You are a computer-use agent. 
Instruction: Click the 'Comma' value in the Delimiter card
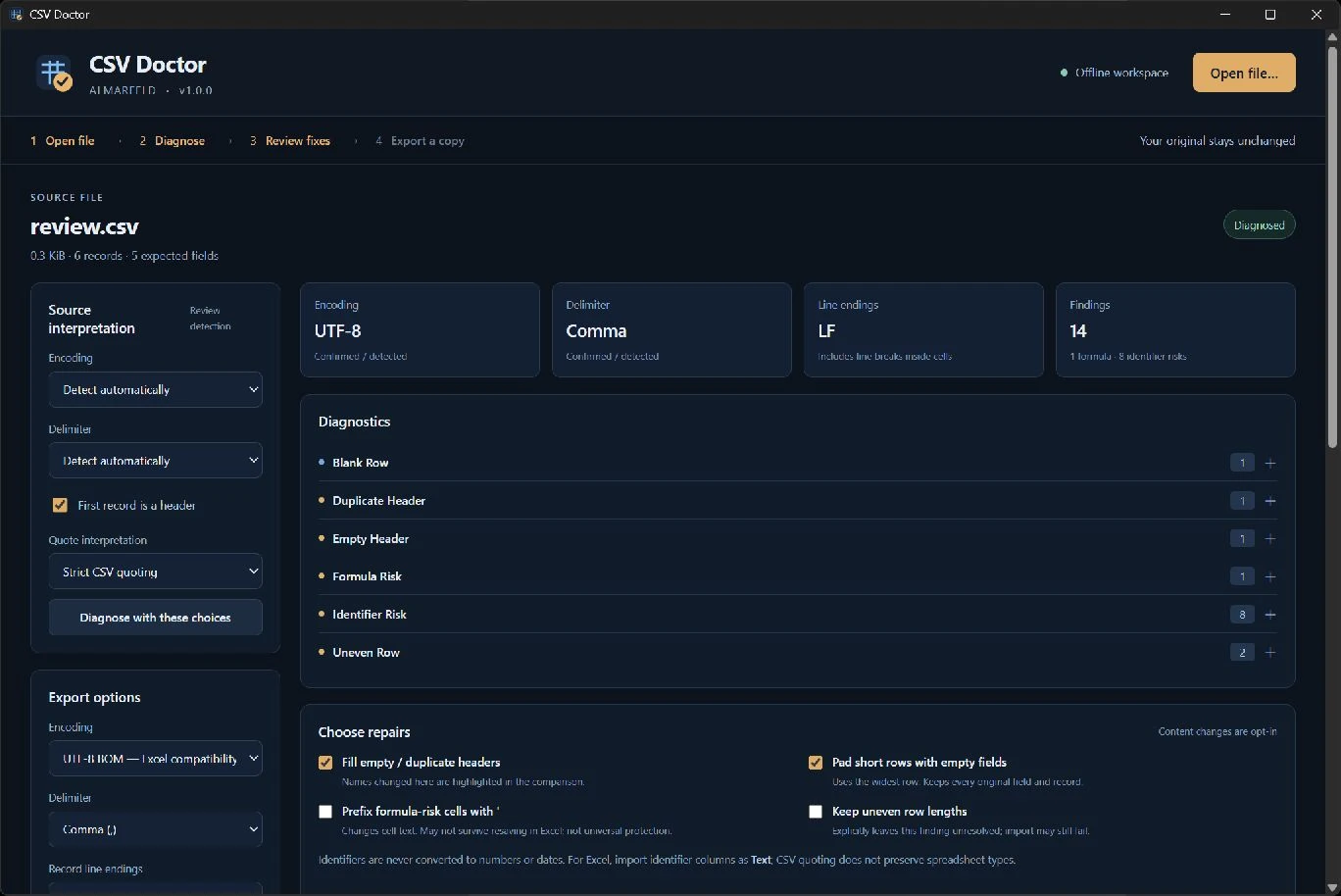[x=596, y=331]
